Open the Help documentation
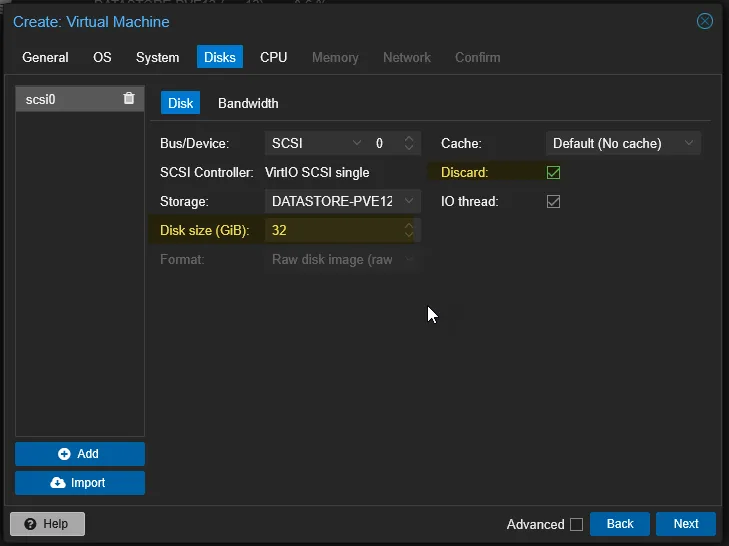The image size is (729, 546). coord(47,524)
